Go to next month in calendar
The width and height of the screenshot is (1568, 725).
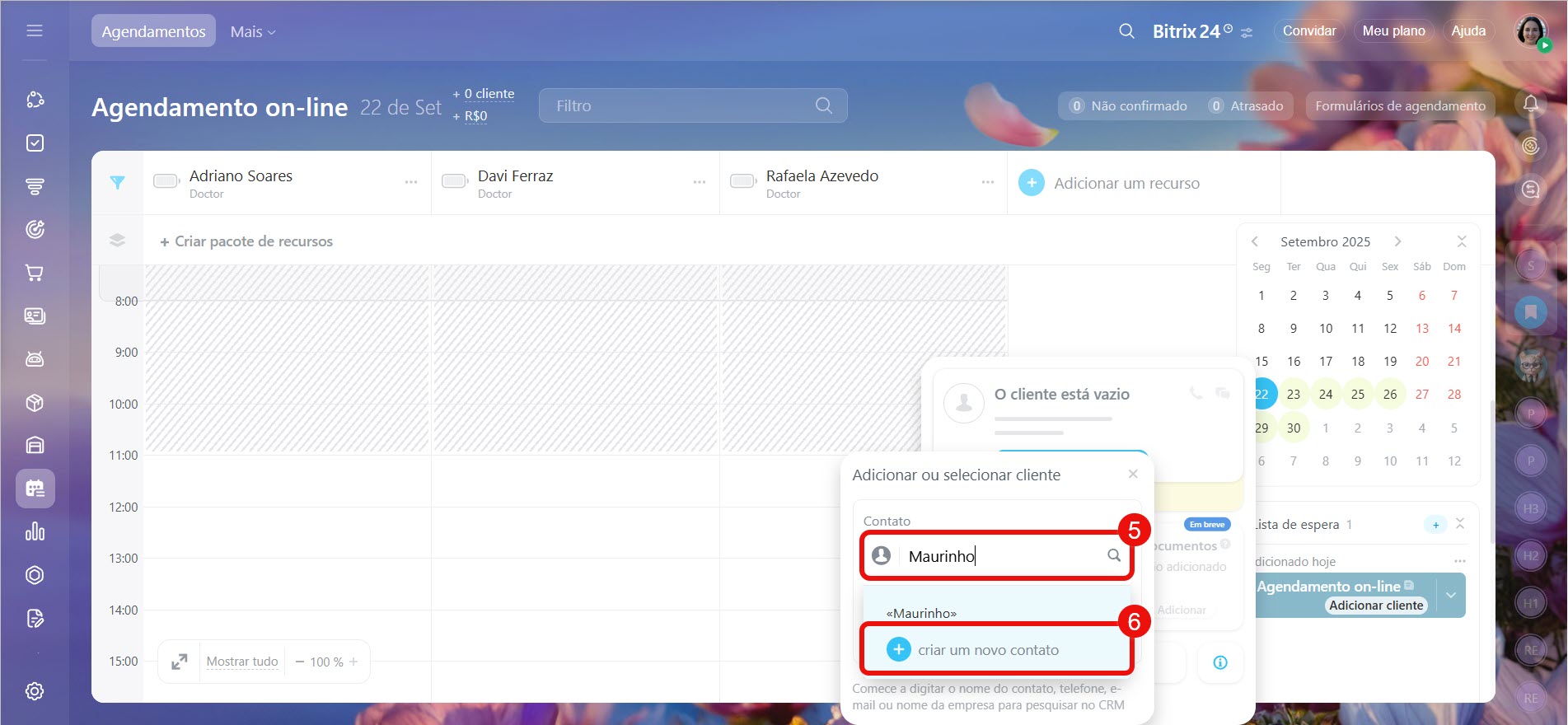coord(1397,241)
